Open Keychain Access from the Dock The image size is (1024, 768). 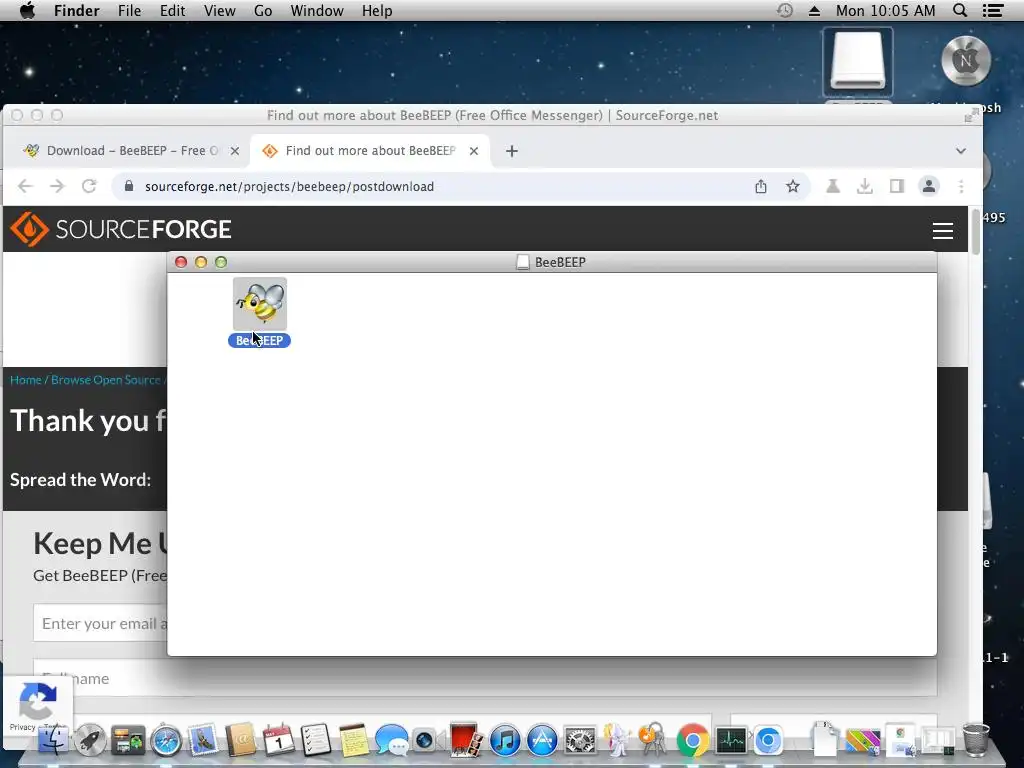click(x=652, y=740)
